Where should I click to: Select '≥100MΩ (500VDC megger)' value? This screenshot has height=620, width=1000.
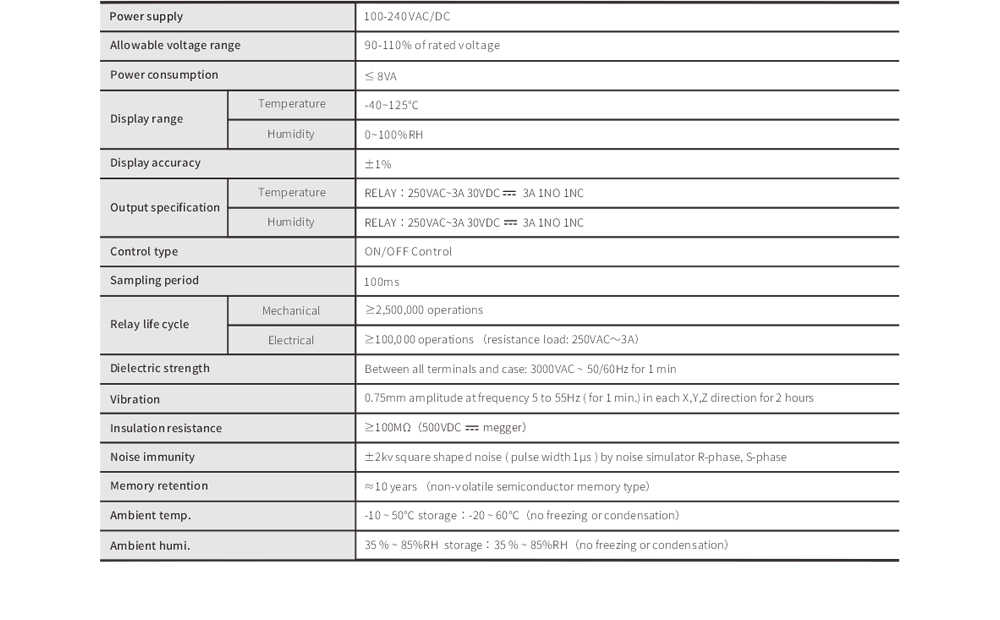point(445,427)
